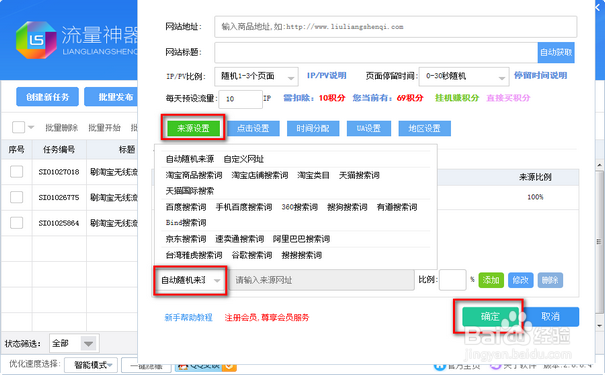Click the 流量神器 LS logo icon
The image size is (605, 375).
(36, 40)
